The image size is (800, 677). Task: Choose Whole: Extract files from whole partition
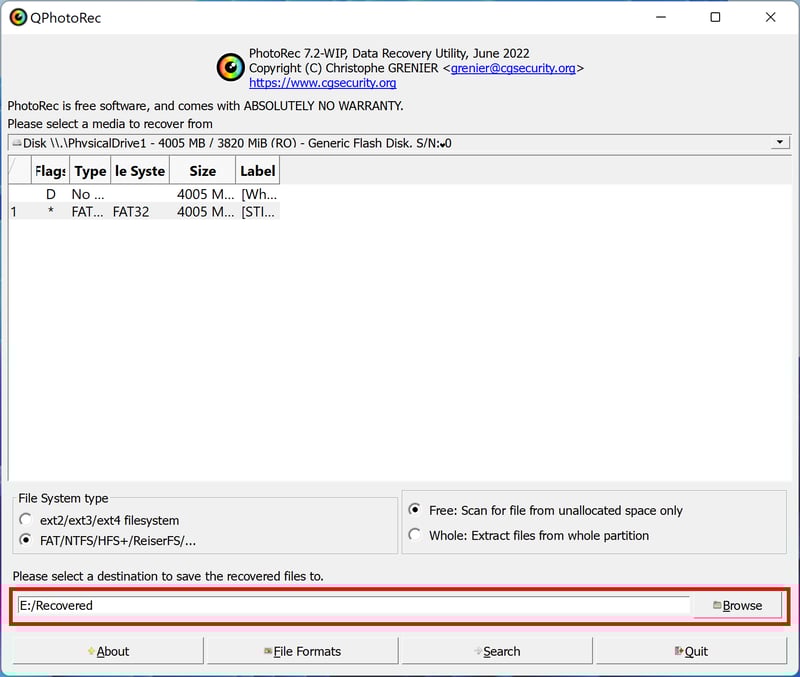click(414, 536)
